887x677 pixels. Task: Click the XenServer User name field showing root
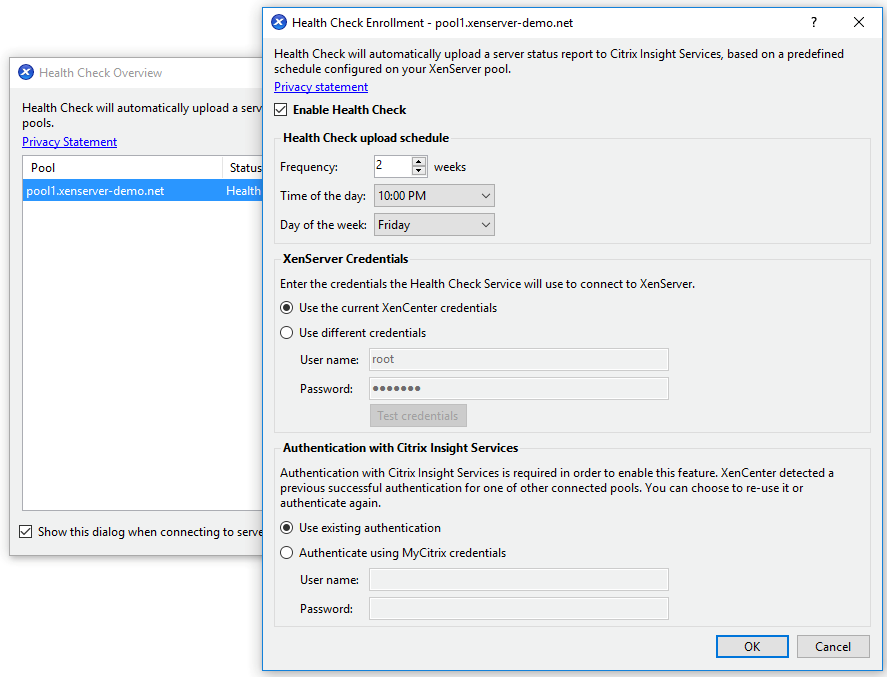coord(519,360)
